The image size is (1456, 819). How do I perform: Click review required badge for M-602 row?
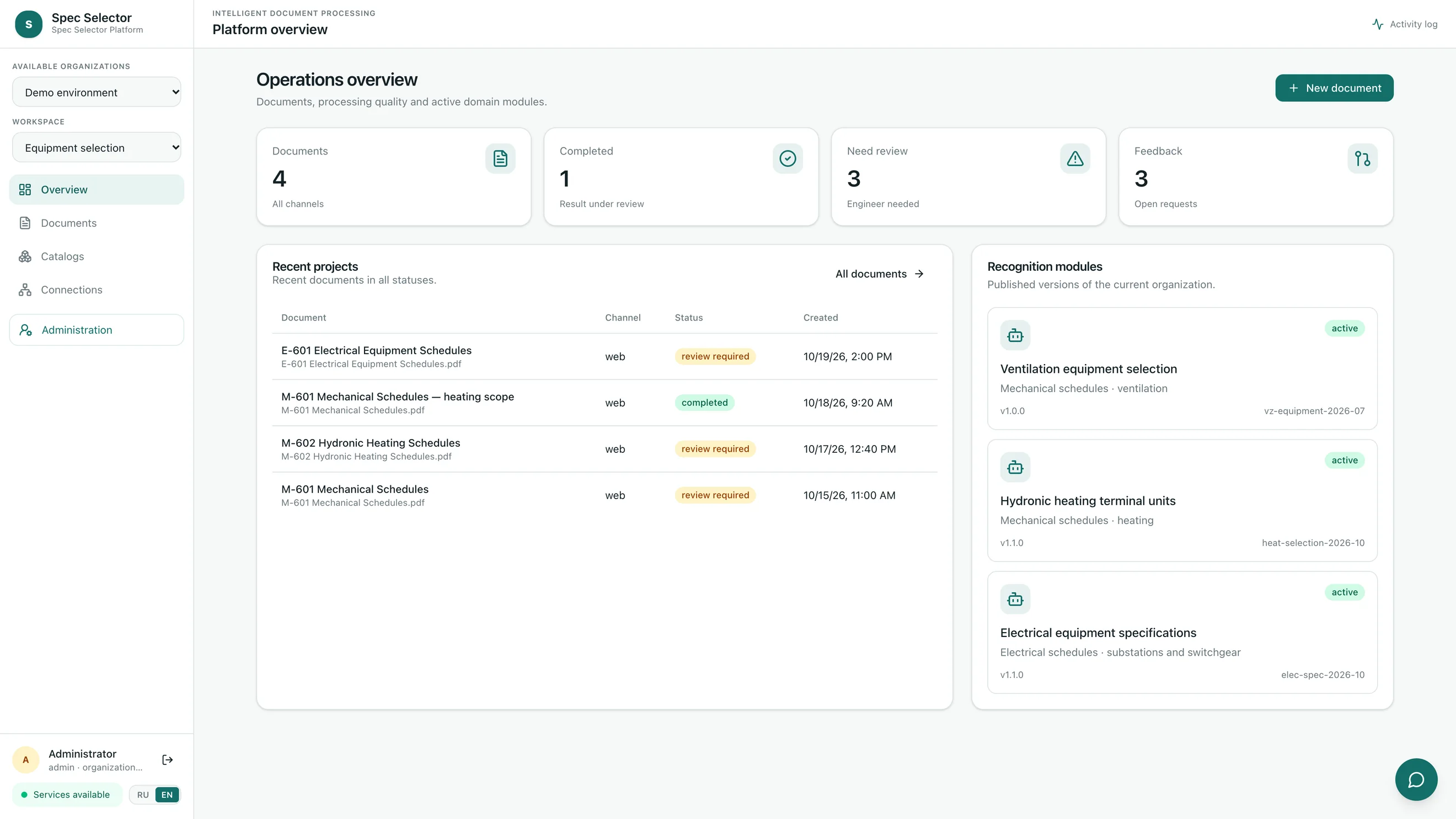(x=715, y=449)
